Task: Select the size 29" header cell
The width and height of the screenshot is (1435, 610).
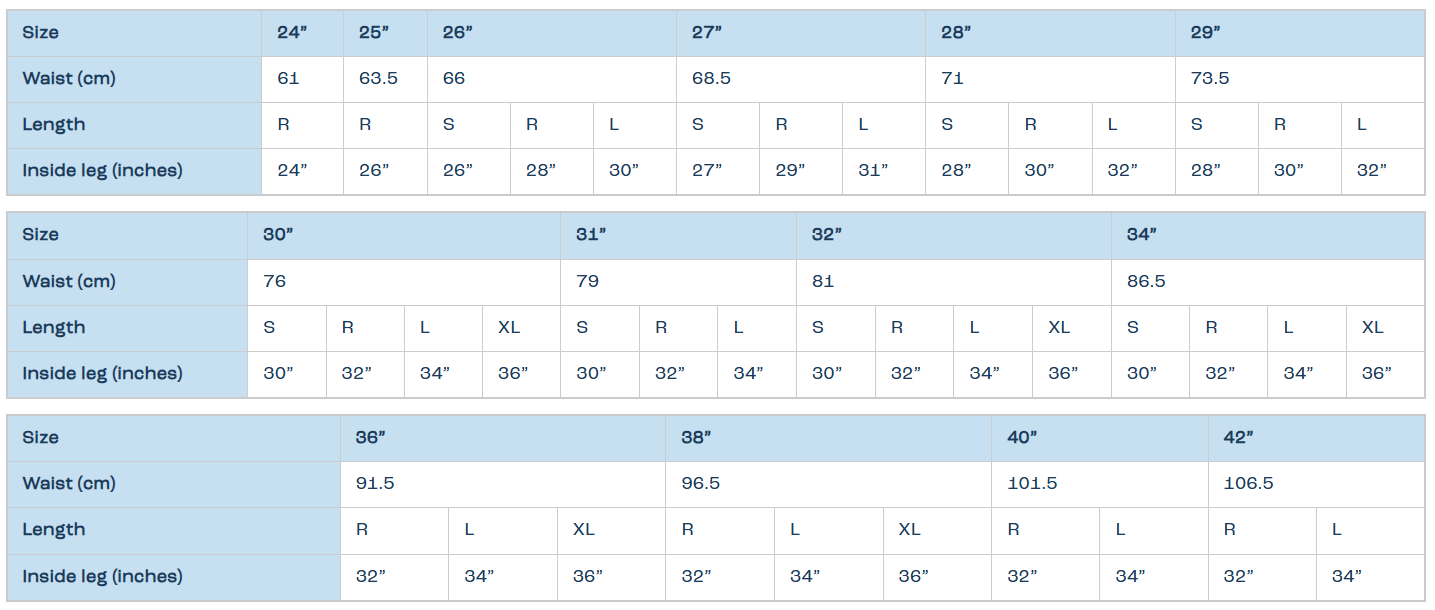Action: 1206,32
